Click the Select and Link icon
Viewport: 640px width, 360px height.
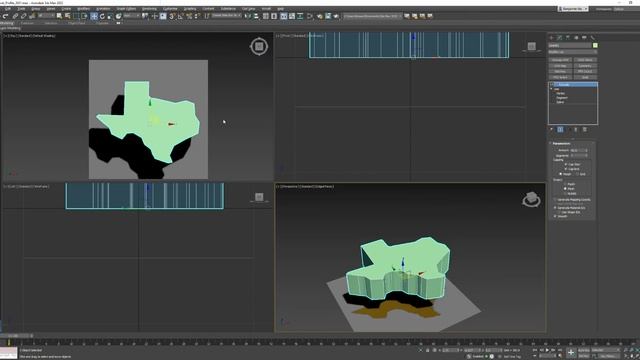tap(15, 16)
